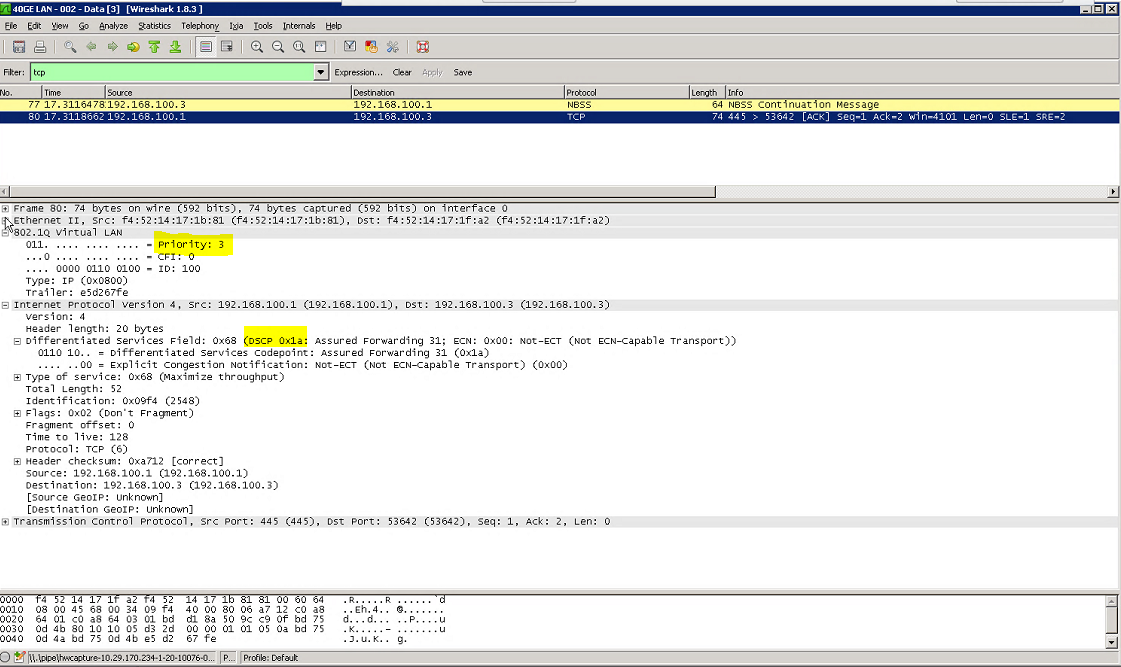Click the Normal Size (1:1) zoom icon
The image size is (1121, 667).
pos(299,46)
